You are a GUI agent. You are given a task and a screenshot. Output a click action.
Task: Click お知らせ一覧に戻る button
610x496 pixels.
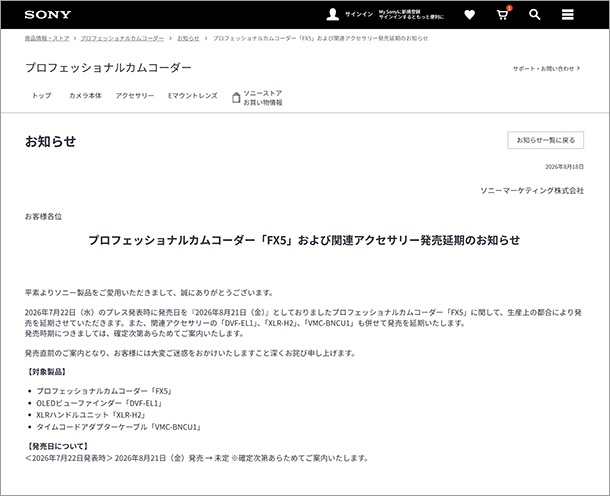coord(545,140)
